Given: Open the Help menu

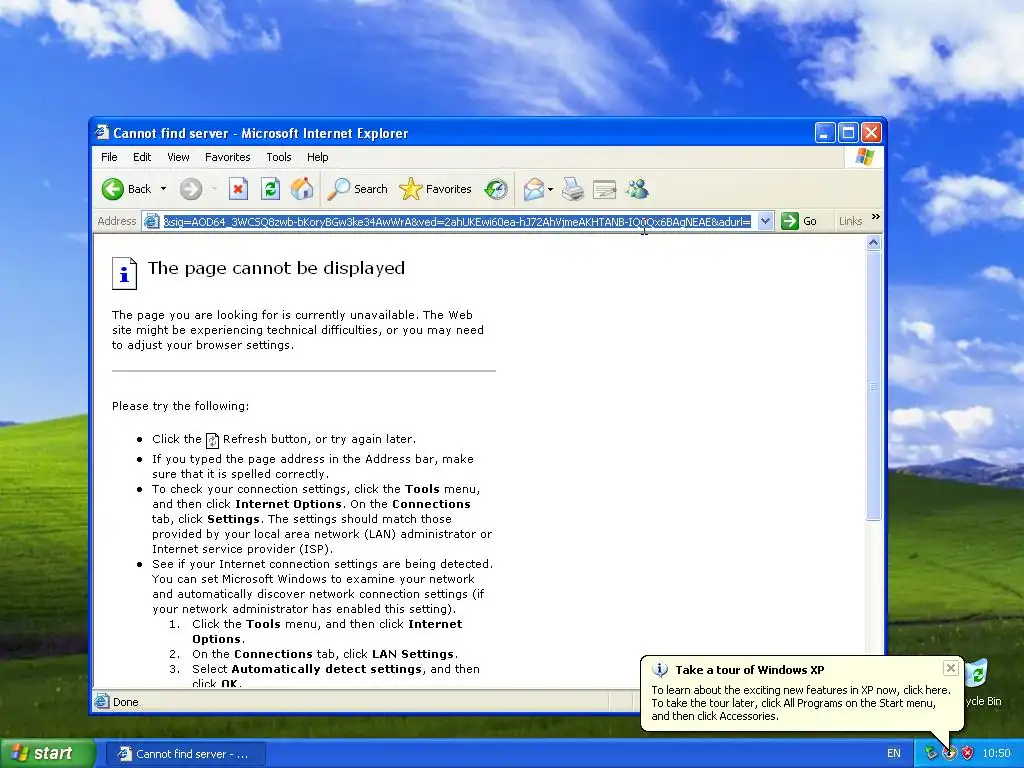Looking at the screenshot, I should click(317, 157).
